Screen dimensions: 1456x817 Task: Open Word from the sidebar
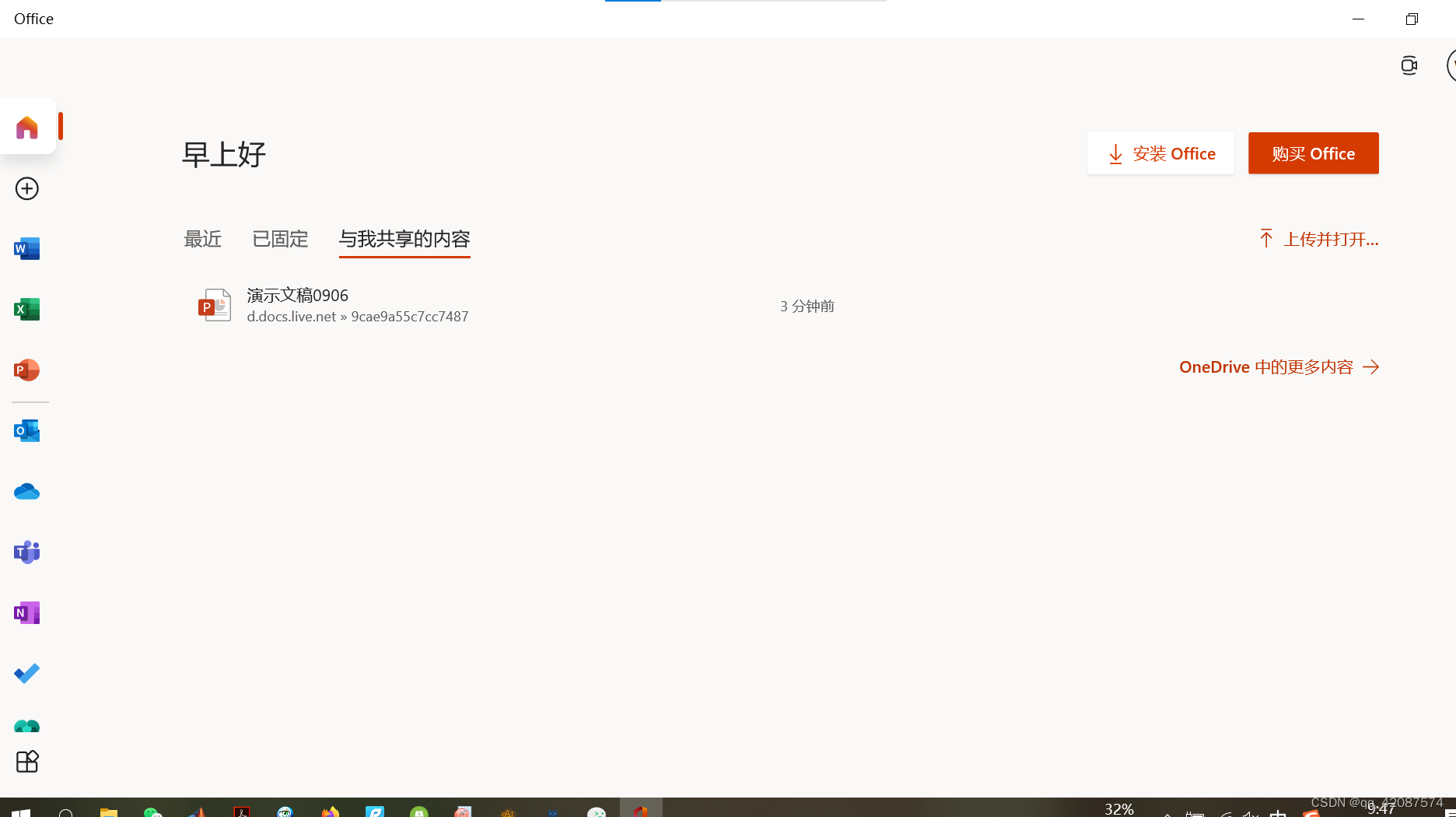tap(27, 249)
